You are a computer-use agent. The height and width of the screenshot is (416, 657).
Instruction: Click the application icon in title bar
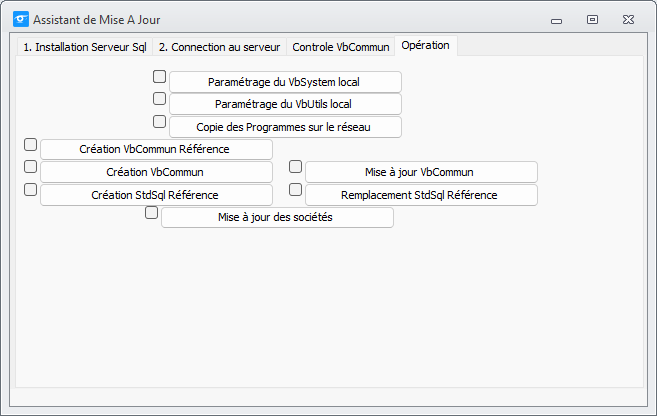coord(21,19)
